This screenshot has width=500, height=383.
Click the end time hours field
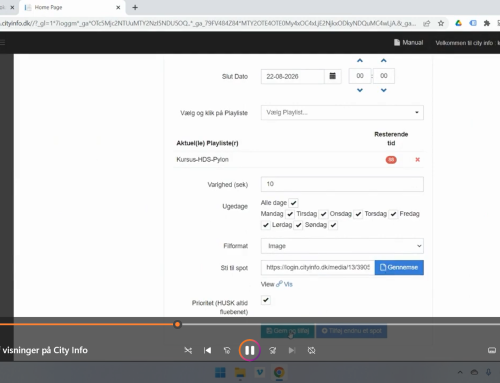360,76
